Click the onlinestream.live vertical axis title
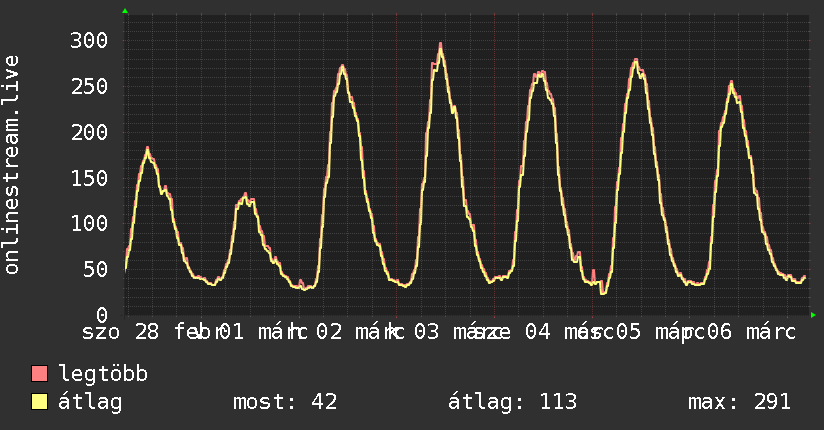 (x=11, y=165)
